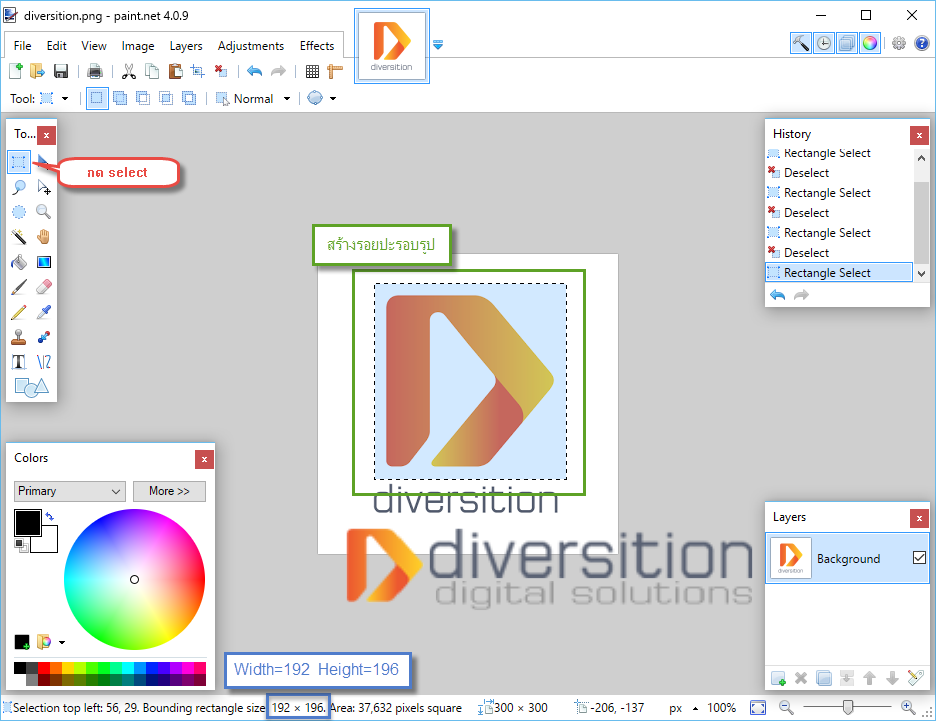Select the Paintbrush tool
Screen dimensions: 936x721
coord(19,287)
